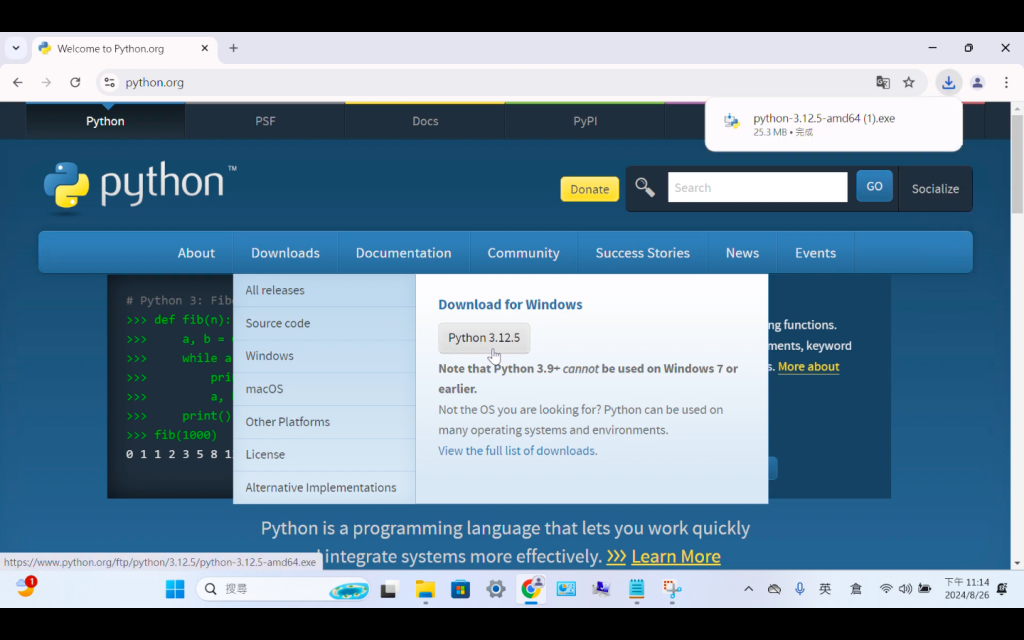Image resolution: width=1024 pixels, height=640 pixels.
Task: Choose Alternative Implementations in the submenu
Action: point(324,487)
